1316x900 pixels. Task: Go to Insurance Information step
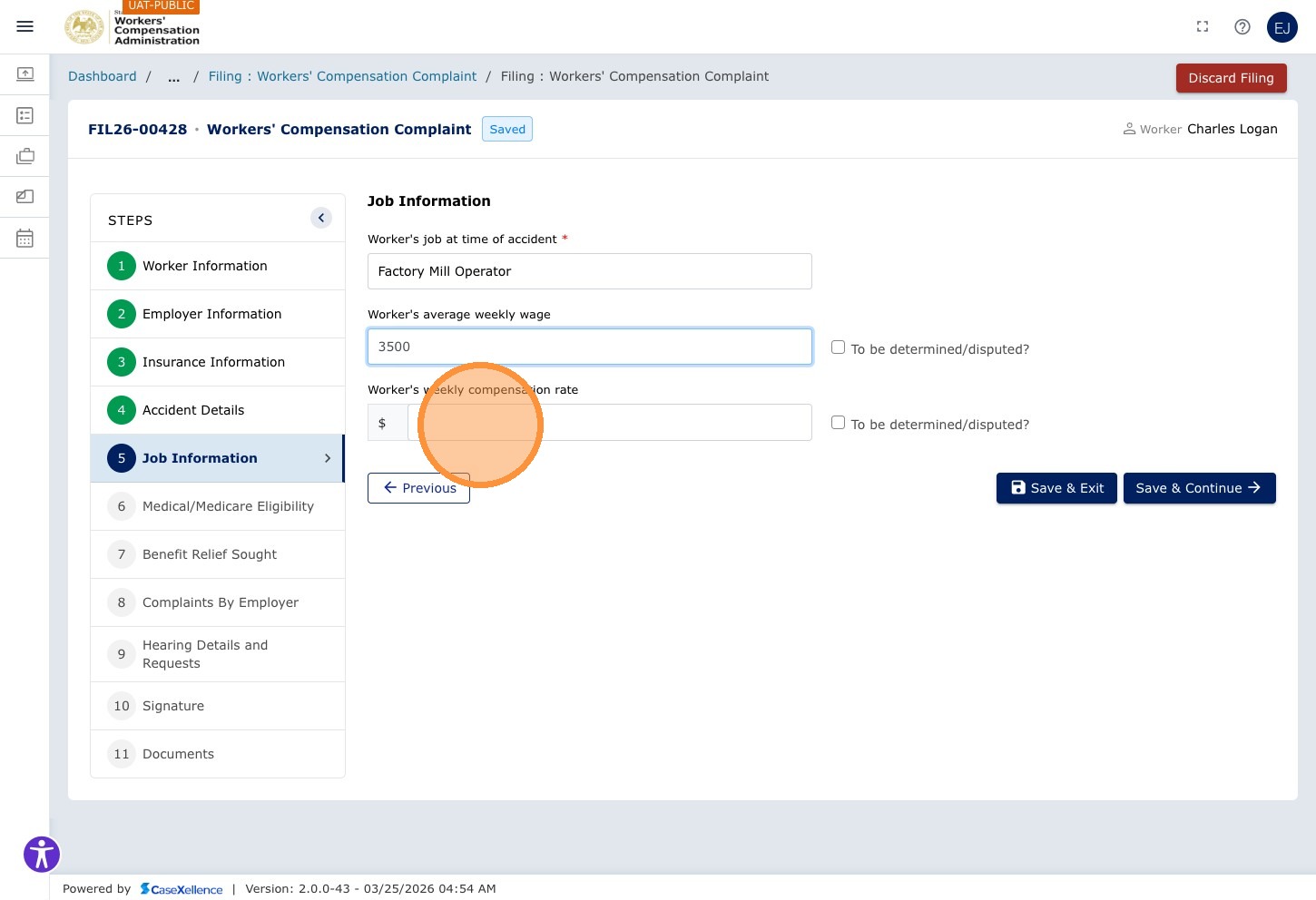(218, 362)
